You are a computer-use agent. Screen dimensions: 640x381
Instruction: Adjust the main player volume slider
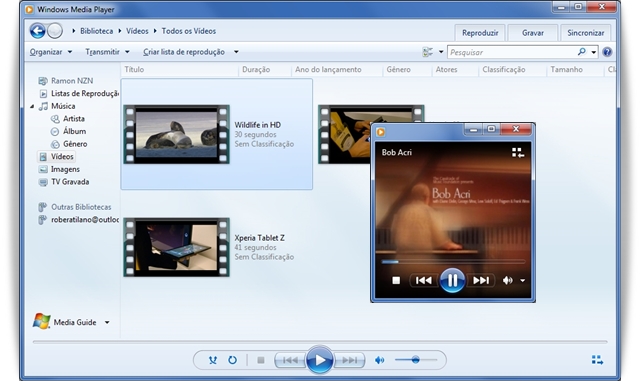pos(416,360)
